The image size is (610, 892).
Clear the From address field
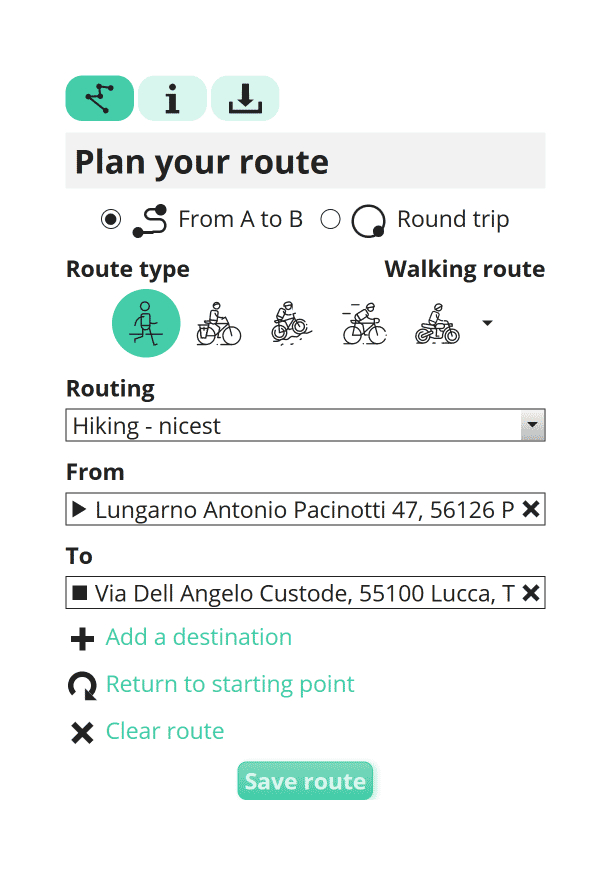coord(531,509)
